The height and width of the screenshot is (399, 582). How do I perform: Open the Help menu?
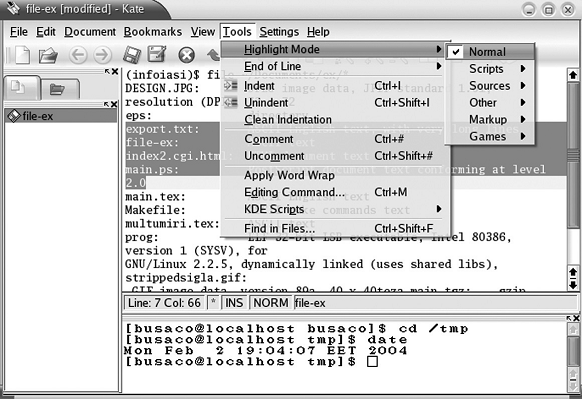318,32
